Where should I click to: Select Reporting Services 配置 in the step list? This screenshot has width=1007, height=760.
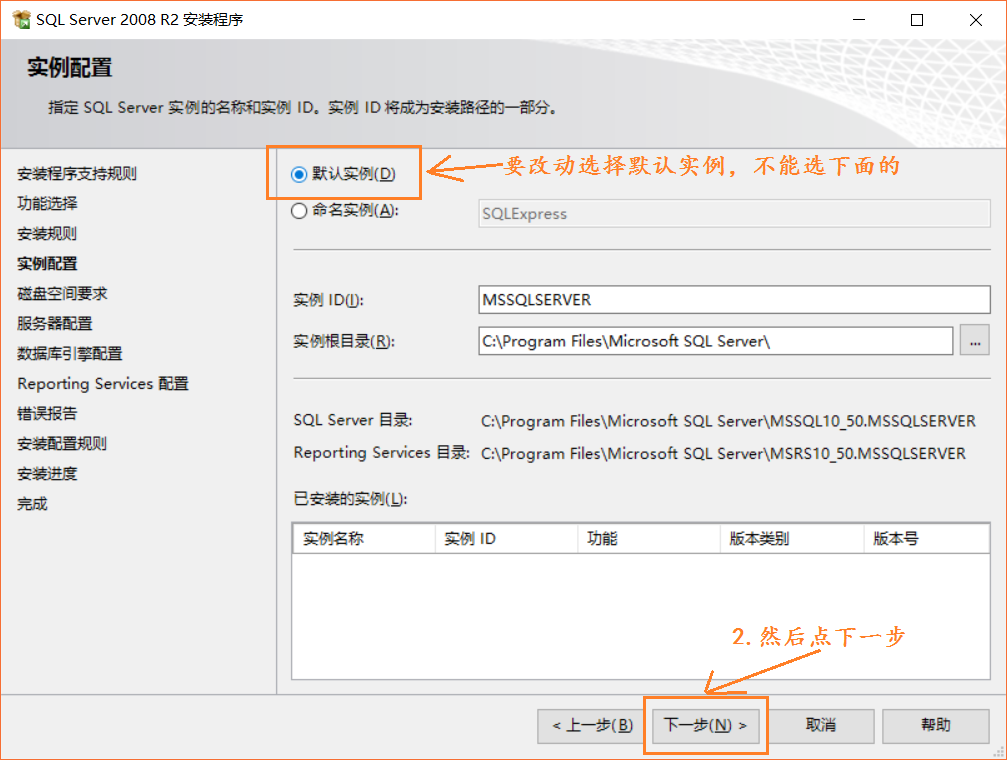[103, 384]
